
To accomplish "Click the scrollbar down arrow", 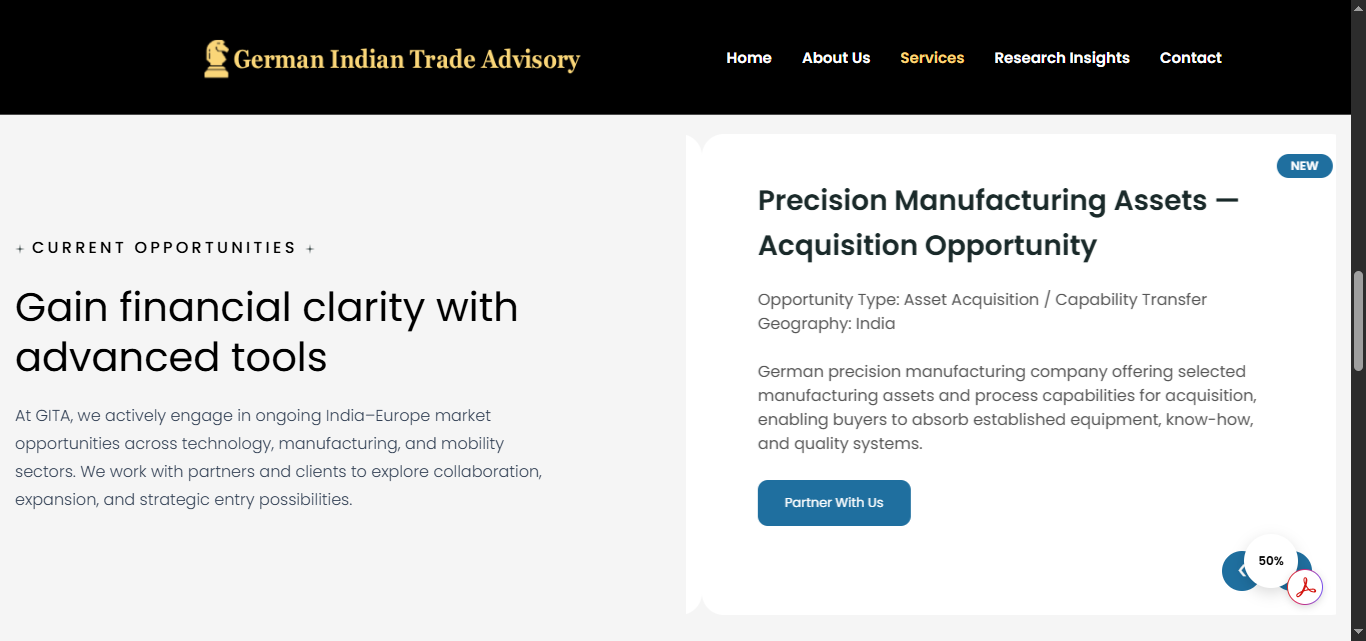I will tap(1358, 632).
